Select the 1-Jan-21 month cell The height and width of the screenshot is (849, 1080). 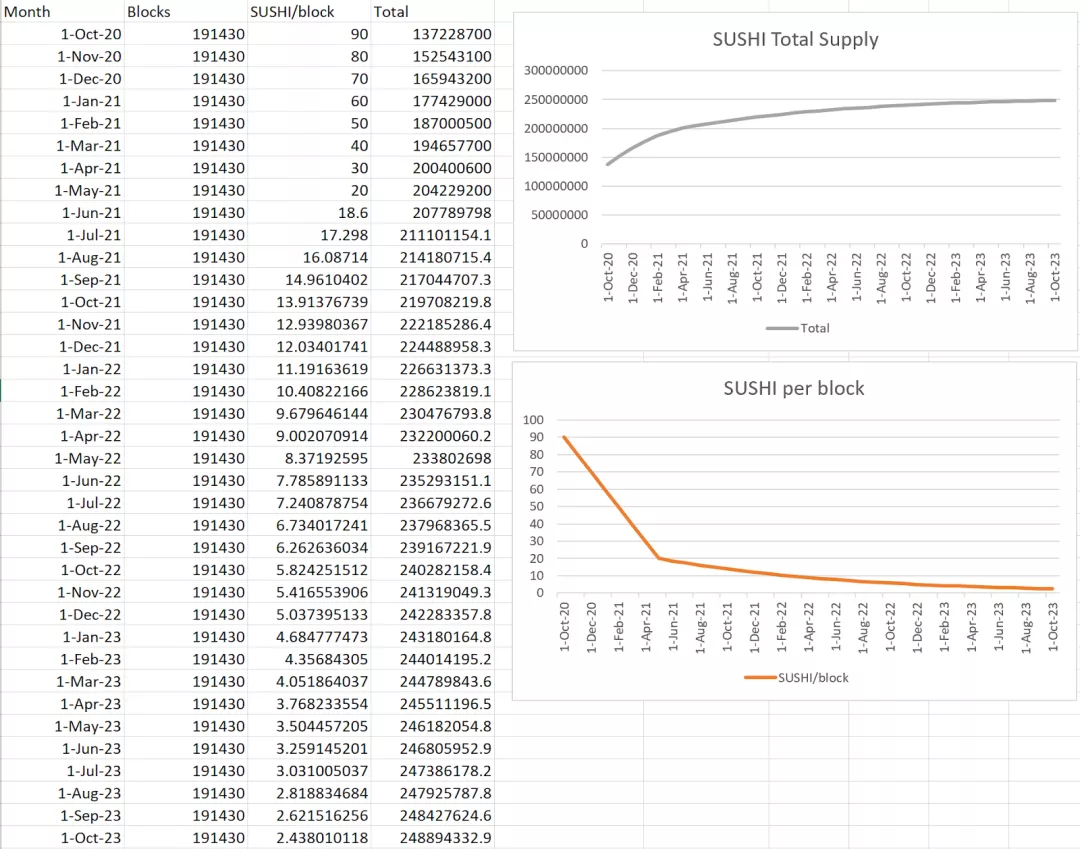click(x=62, y=101)
